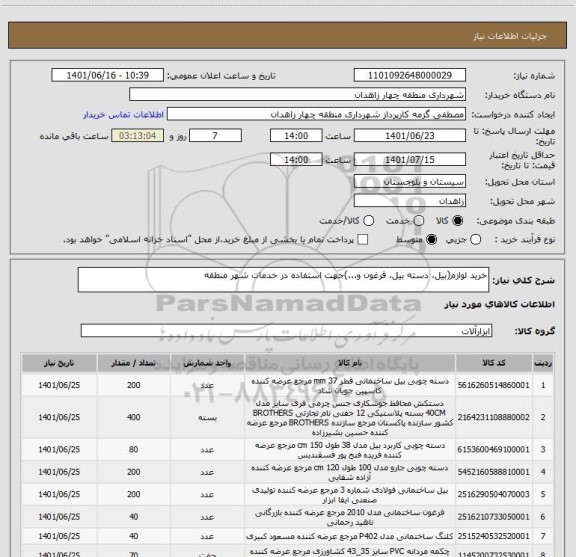576x557 pixels.
Task: Click the goods group field ابزارآلات
Action: pyautogui.click(x=286, y=331)
